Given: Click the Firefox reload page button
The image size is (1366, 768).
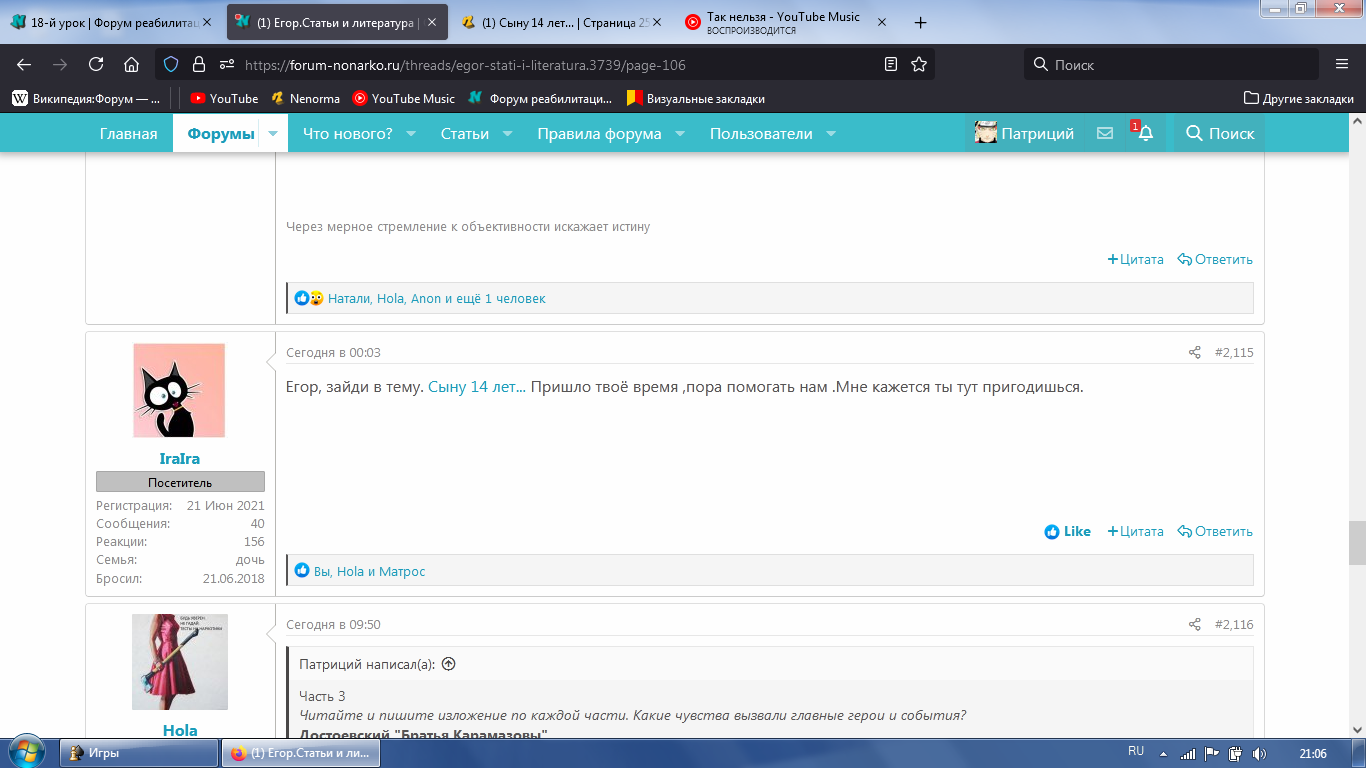Looking at the screenshot, I should (x=96, y=65).
